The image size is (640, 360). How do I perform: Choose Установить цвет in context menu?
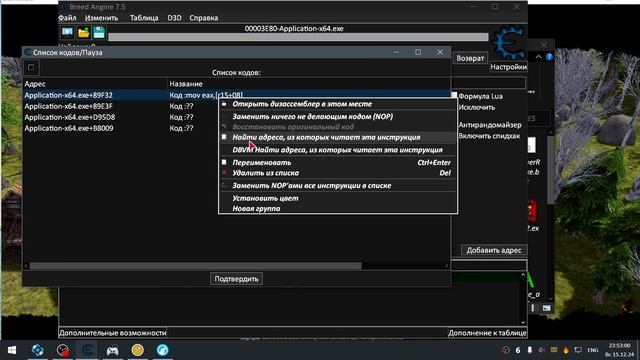click(338, 198)
